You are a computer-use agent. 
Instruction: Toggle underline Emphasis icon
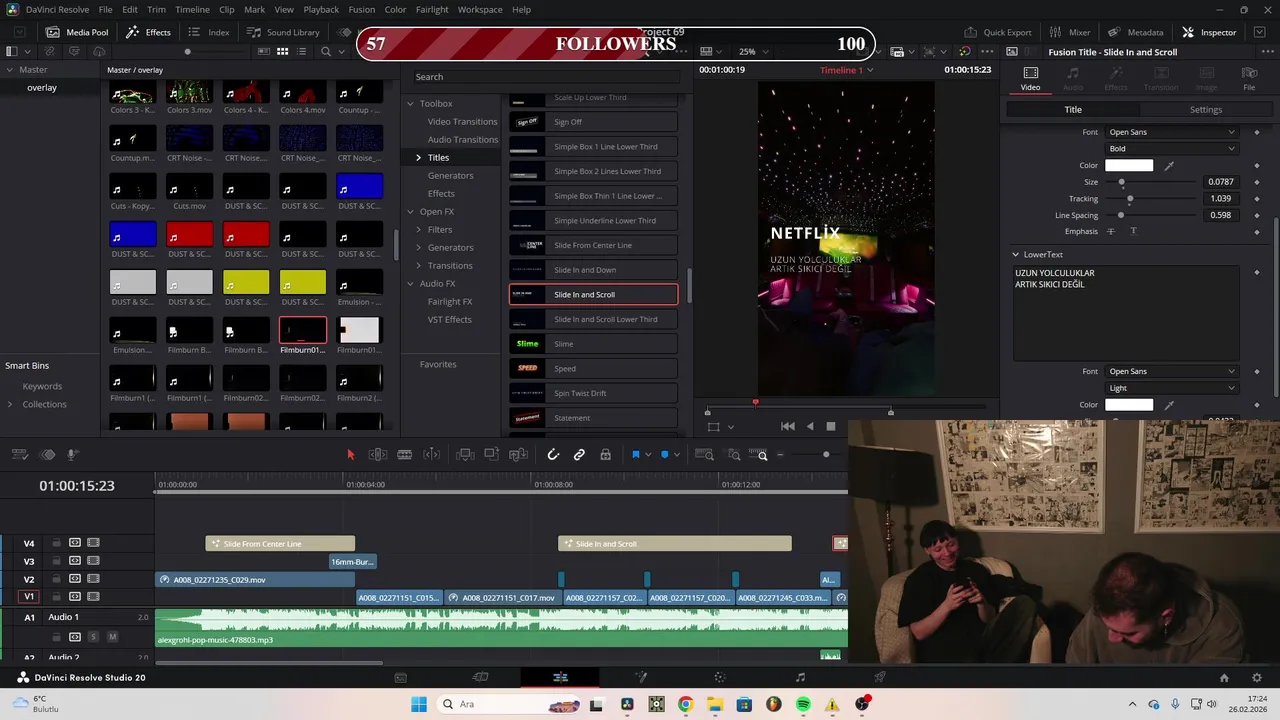coord(1133,232)
